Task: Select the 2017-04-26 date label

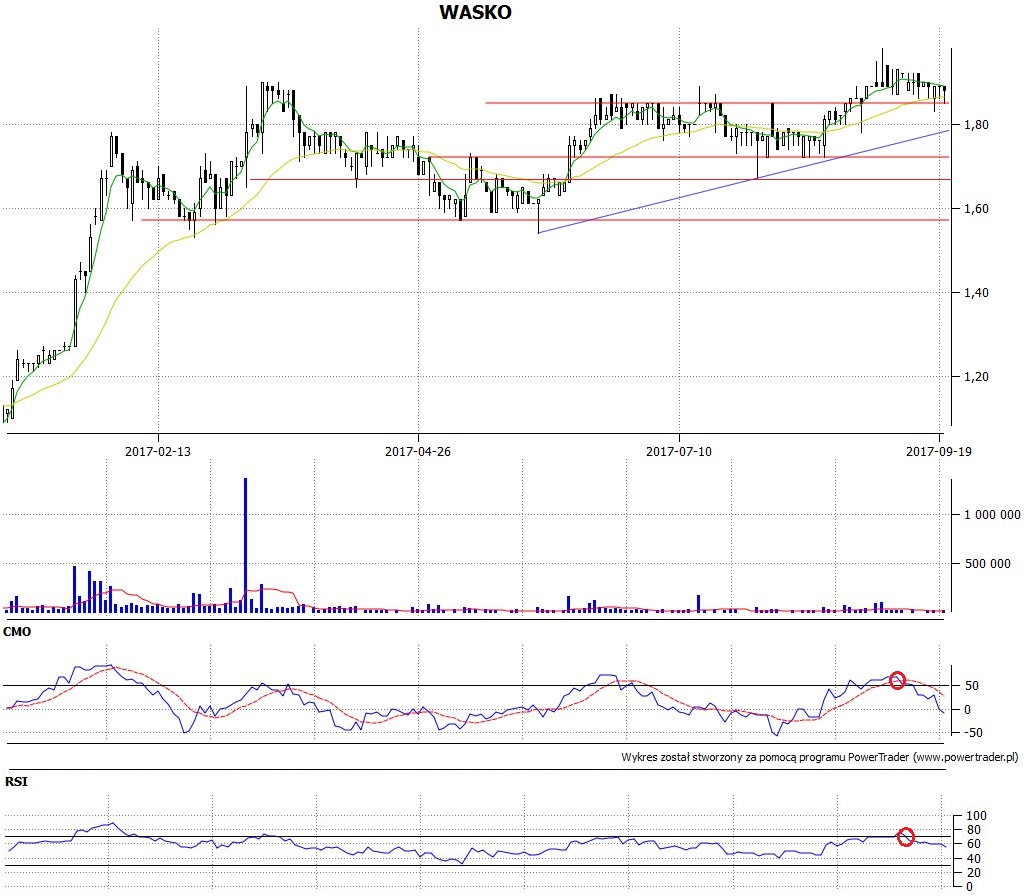Action: [x=418, y=451]
